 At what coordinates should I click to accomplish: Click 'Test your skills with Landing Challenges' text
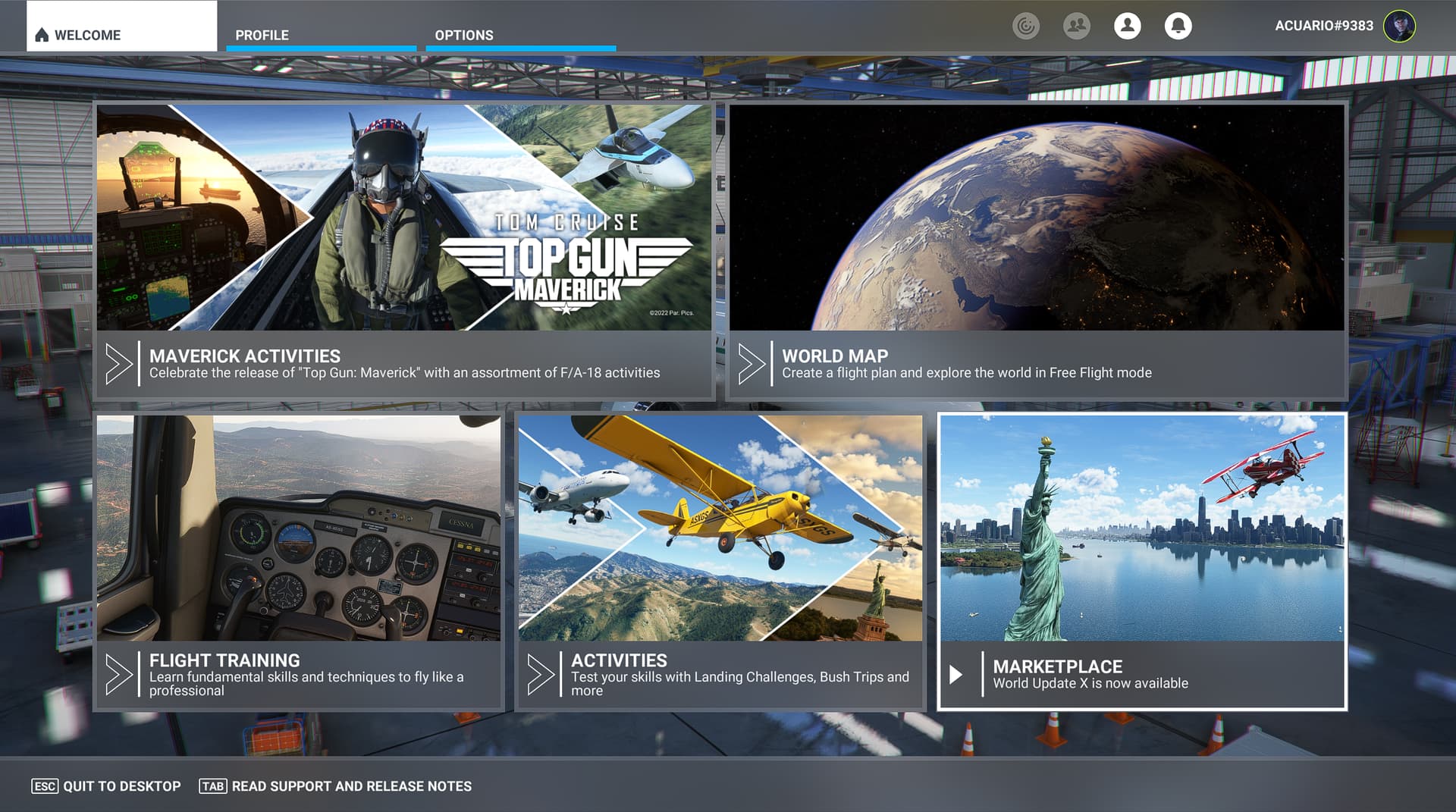740,683
